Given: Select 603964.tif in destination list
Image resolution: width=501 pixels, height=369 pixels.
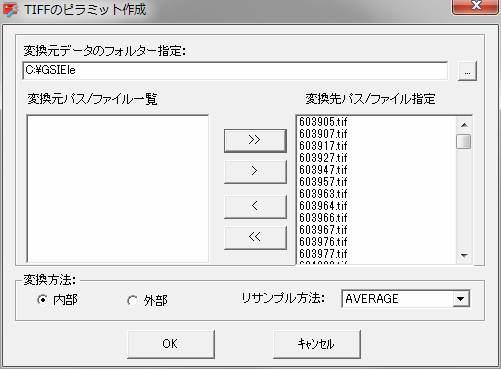Looking at the screenshot, I should [x=323, y=206].
